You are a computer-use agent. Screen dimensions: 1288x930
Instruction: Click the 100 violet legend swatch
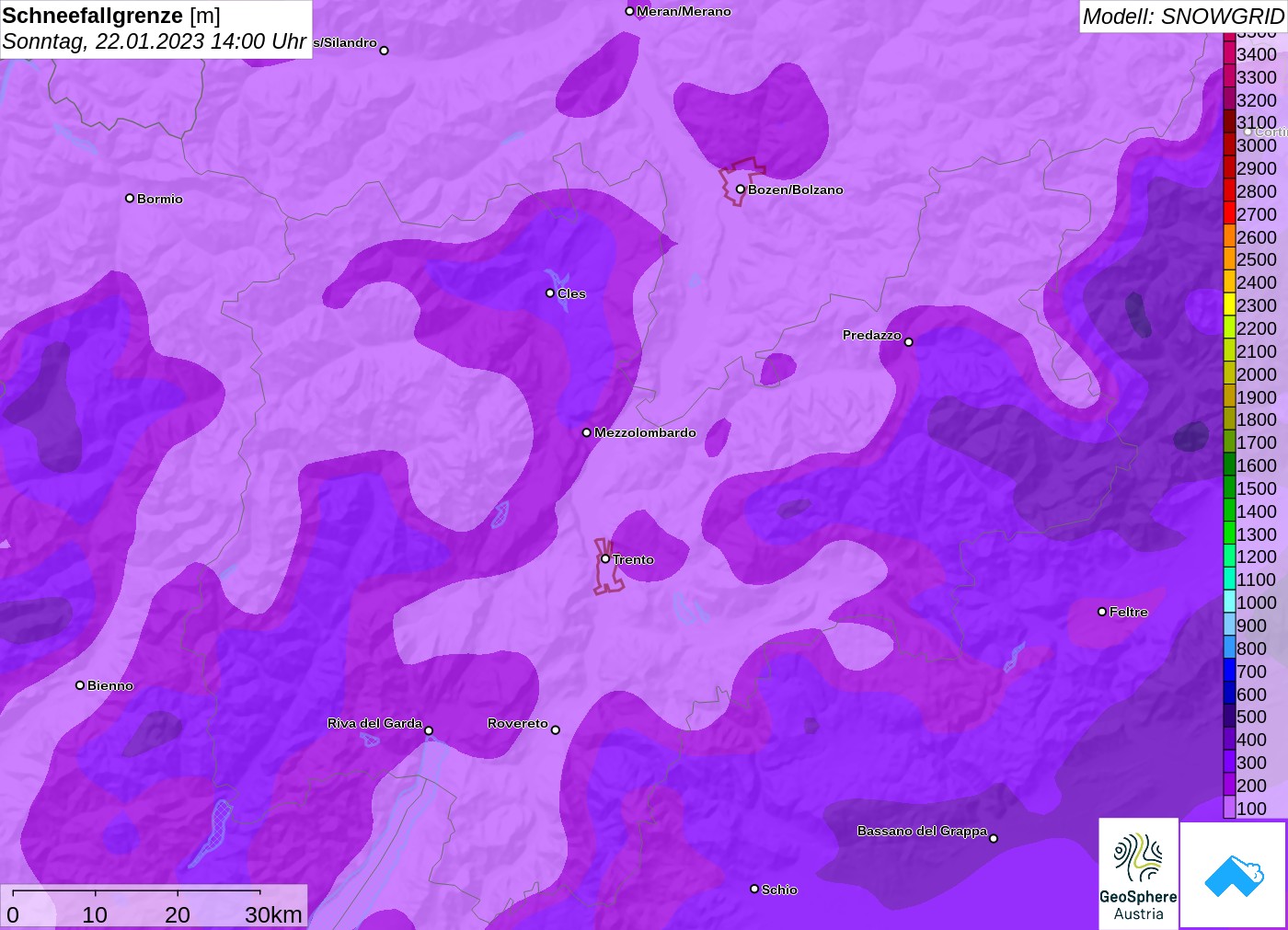pos(1229,808)
